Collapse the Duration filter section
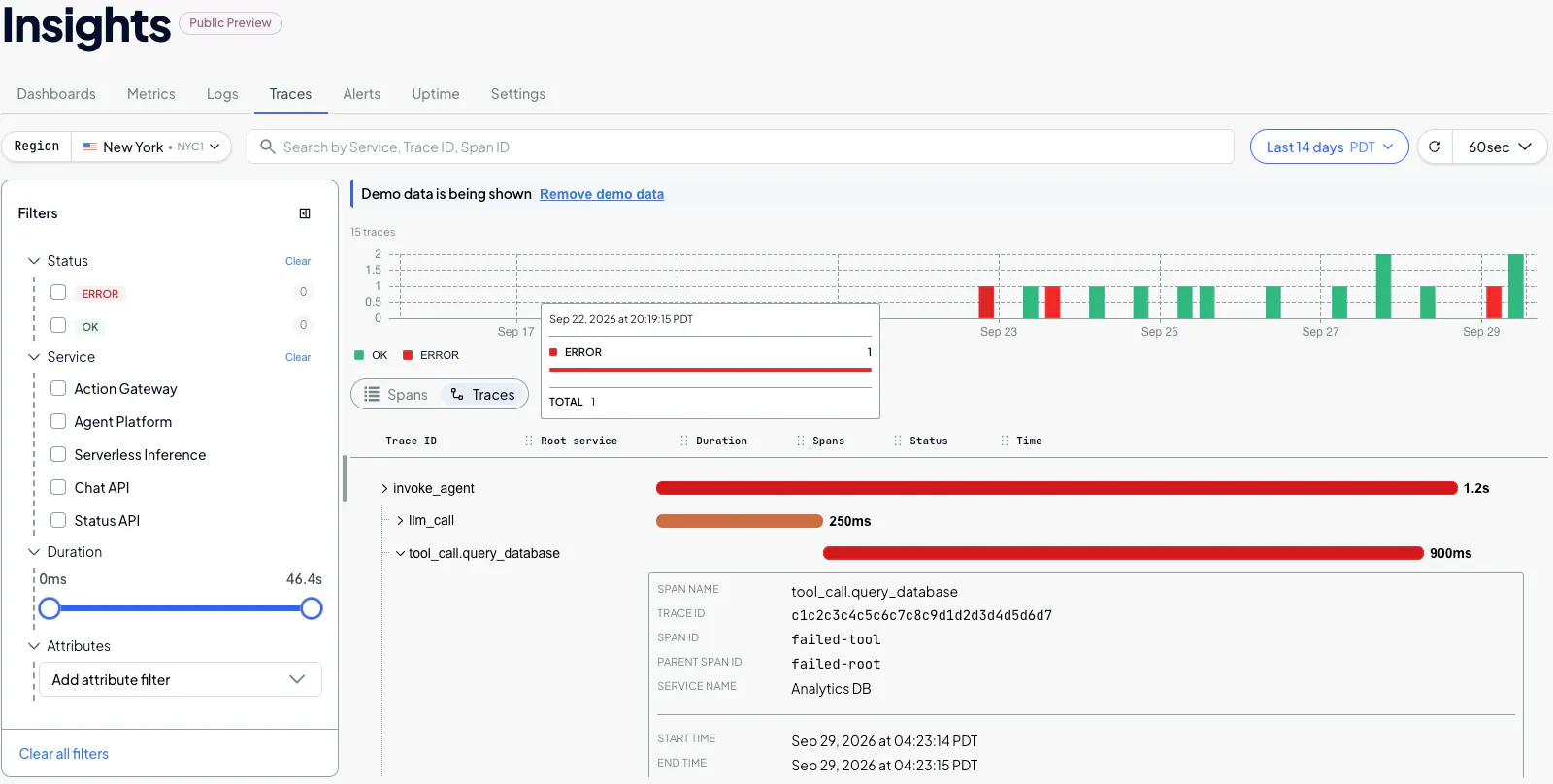 [x=34, y=552]
